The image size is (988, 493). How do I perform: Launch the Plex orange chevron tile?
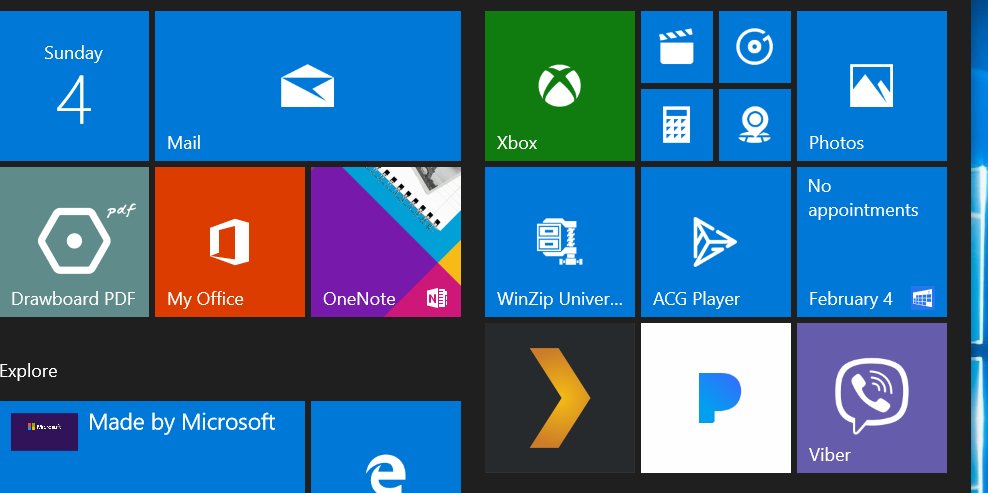(560, 398)
